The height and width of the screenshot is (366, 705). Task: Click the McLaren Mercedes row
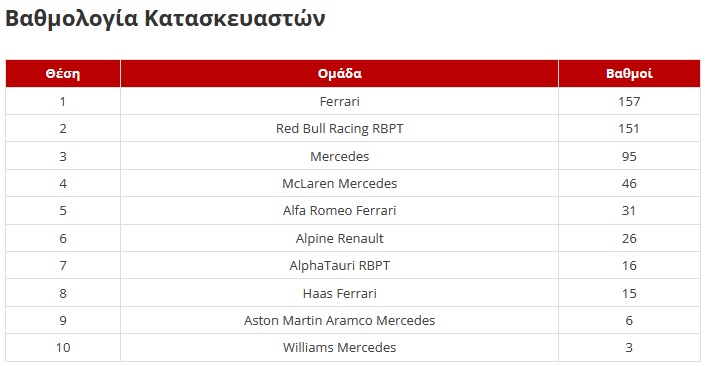[353, 183]
